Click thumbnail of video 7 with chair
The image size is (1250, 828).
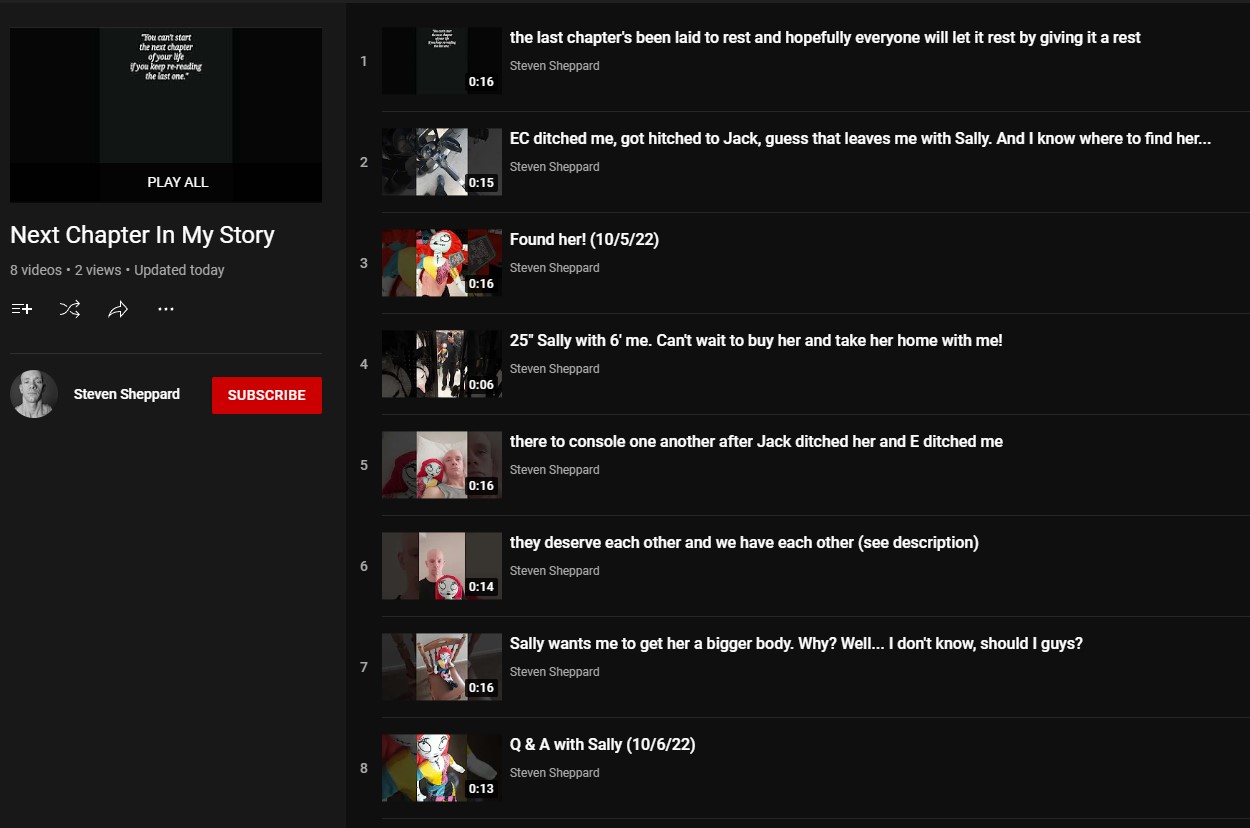[x=442, y=667]
